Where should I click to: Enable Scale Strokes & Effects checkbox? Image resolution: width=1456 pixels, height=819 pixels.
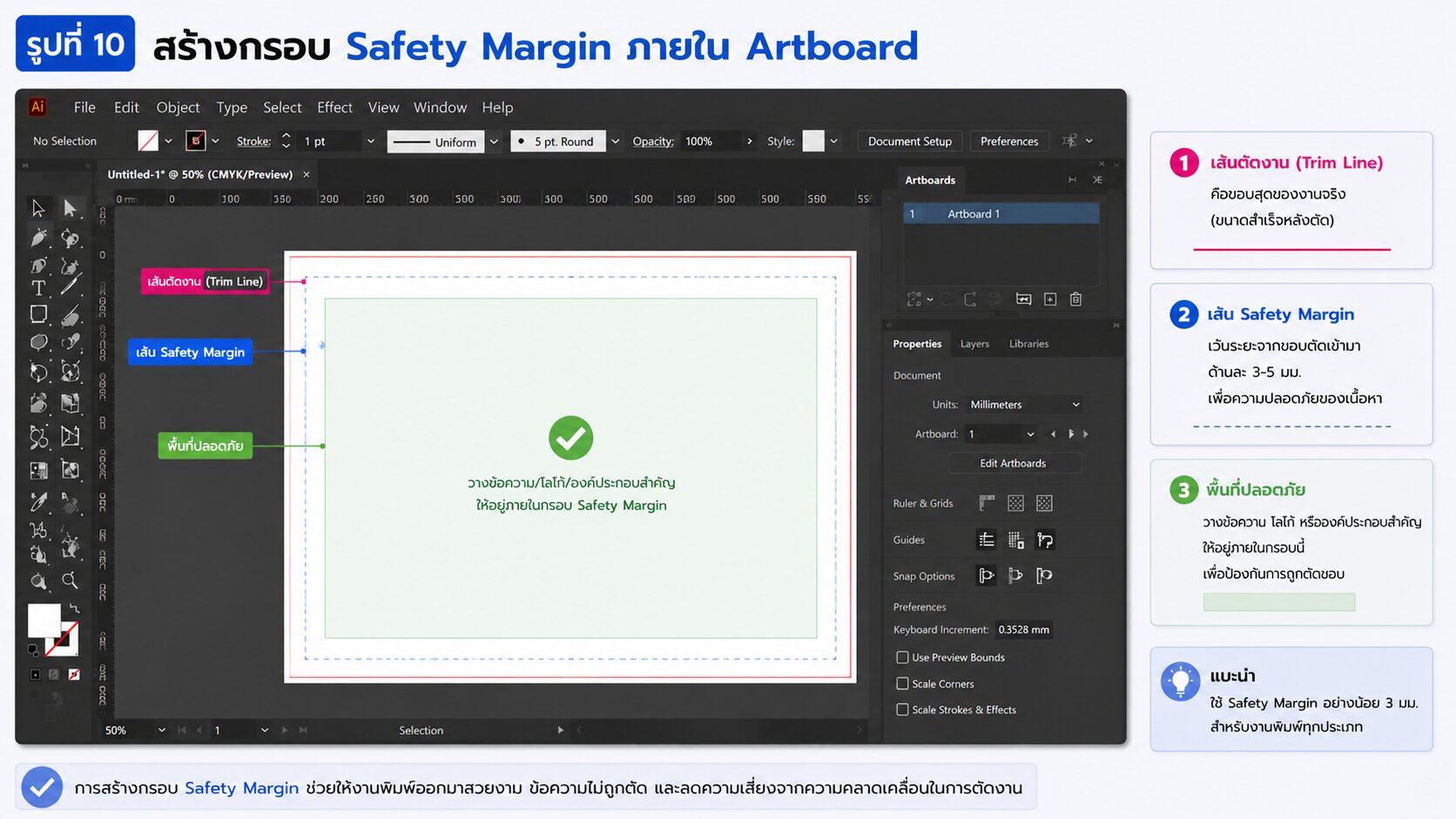(902, 709)
